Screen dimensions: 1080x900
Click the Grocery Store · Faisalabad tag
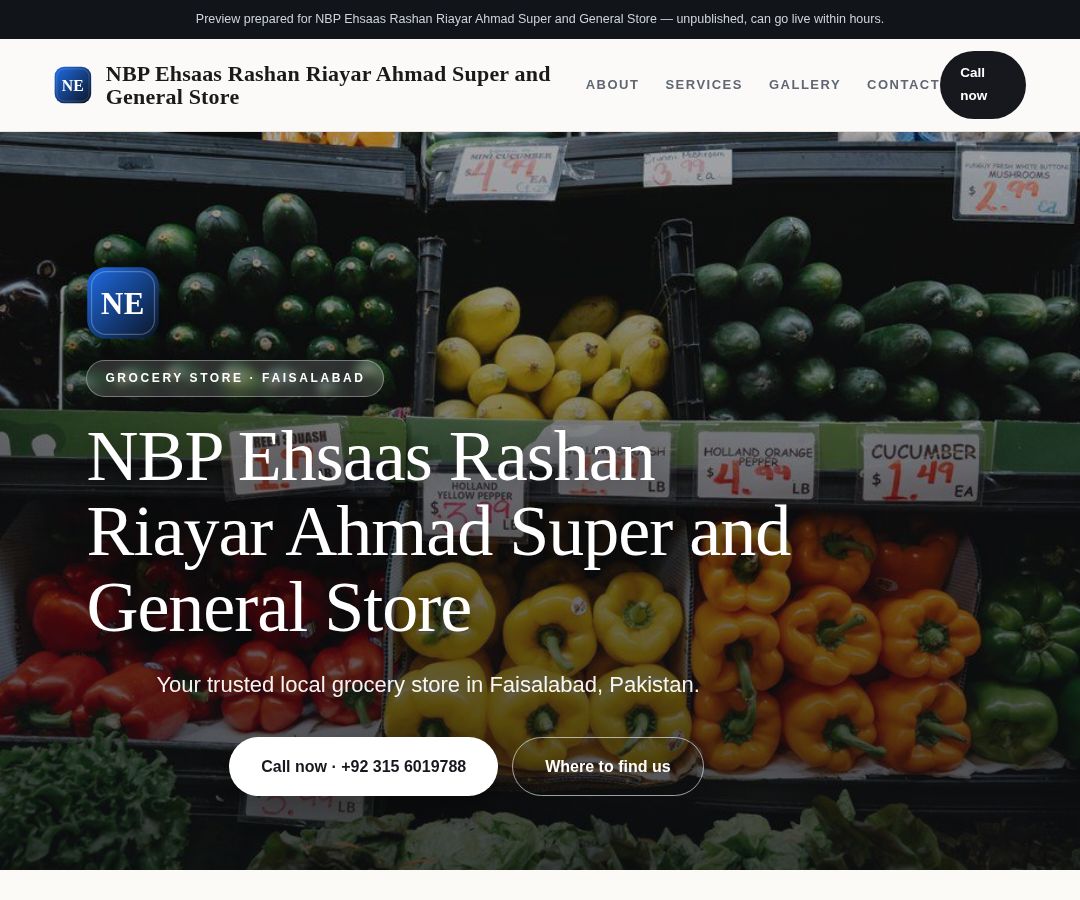coord(235,378)
